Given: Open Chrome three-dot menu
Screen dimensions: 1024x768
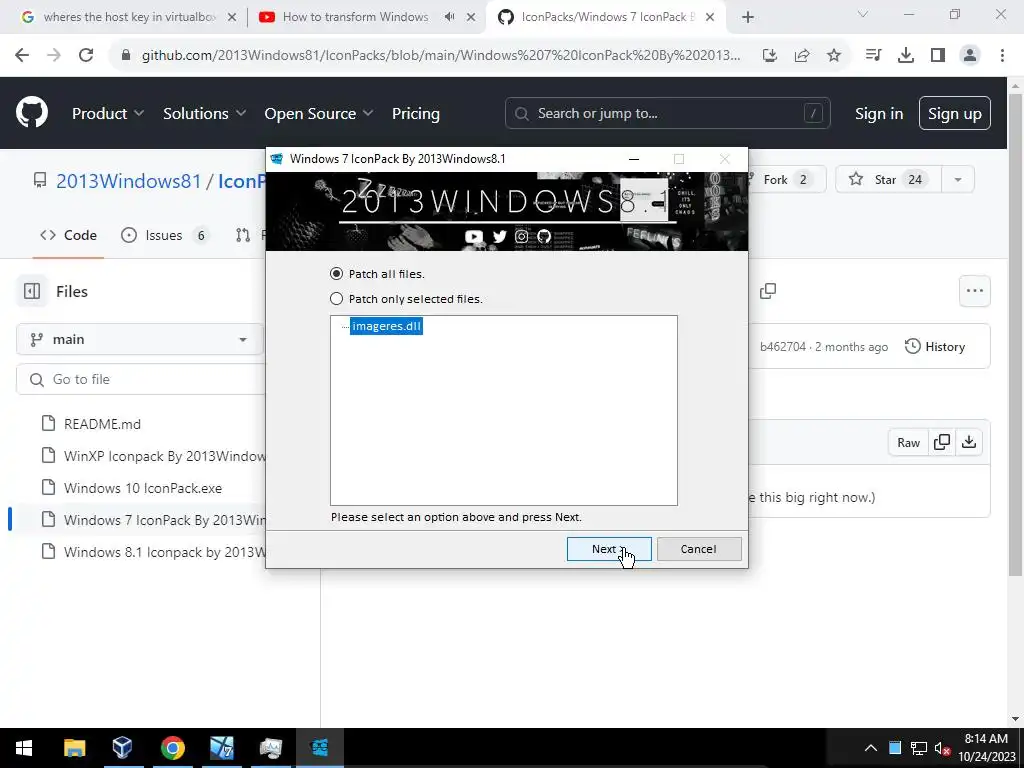Looking at the screenshot, I should click(1002, 55).
